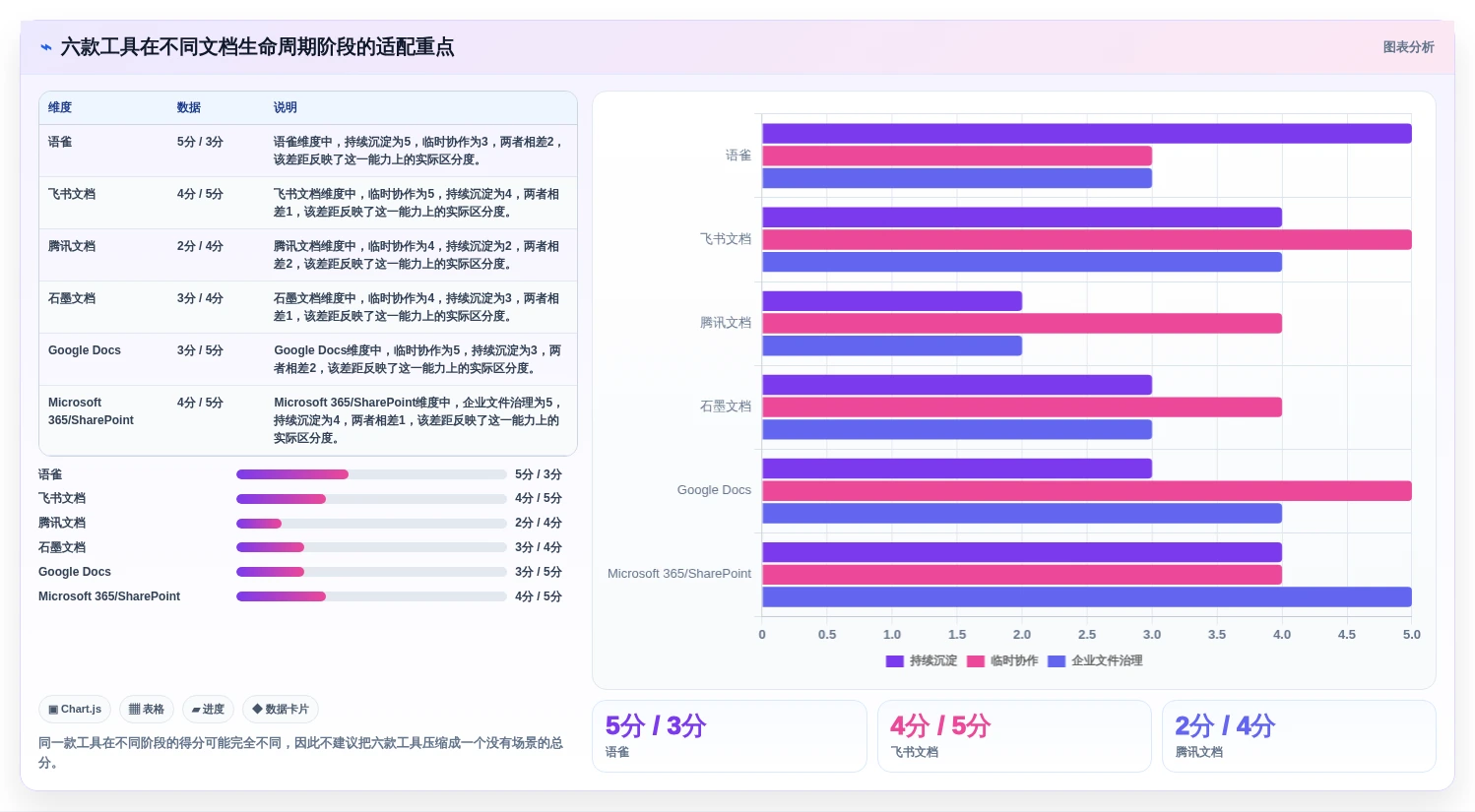This screenshot has width=1475, height=812.
Task: Toggle 临时协作 legend pink swatch
Action: [976, 661]
